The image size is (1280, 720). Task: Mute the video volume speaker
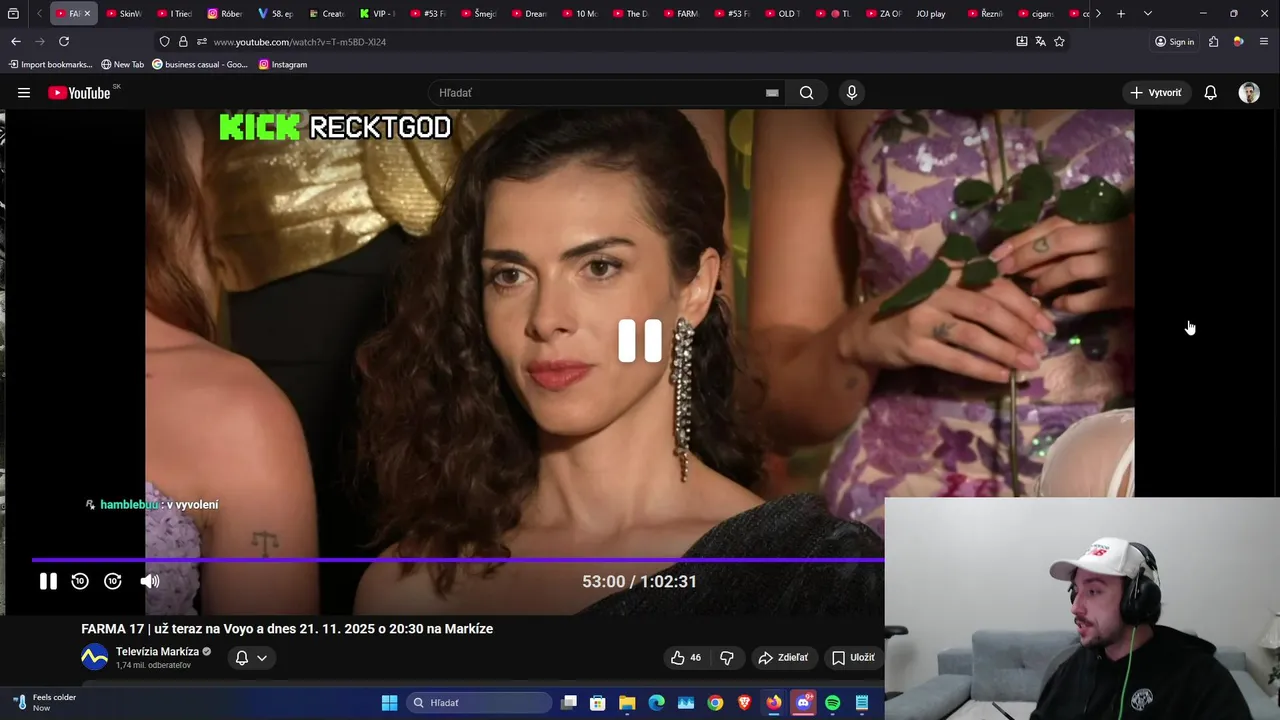(150, 581)
